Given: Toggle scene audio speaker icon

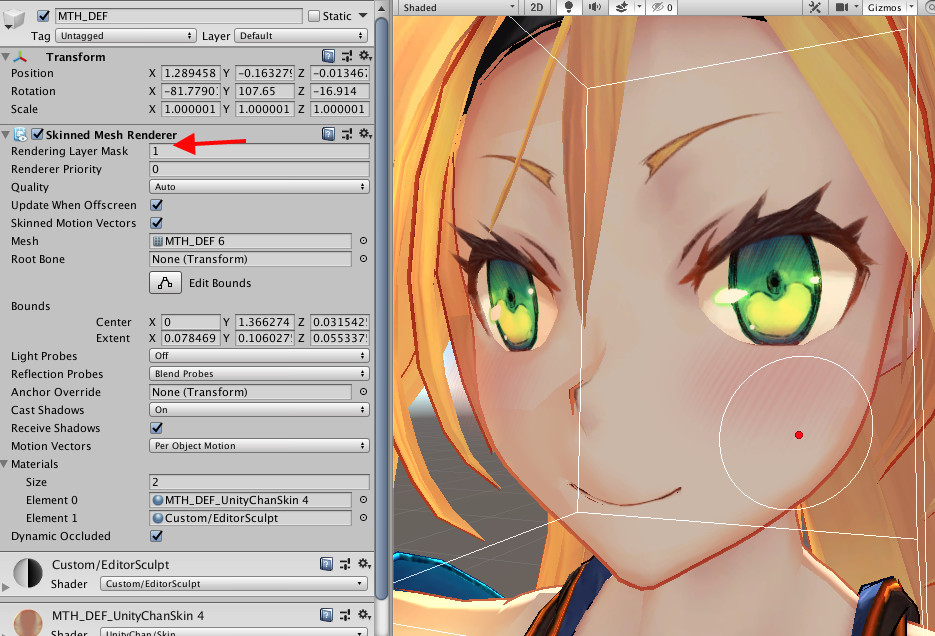Looking at the screenshot, I should 595,7.
